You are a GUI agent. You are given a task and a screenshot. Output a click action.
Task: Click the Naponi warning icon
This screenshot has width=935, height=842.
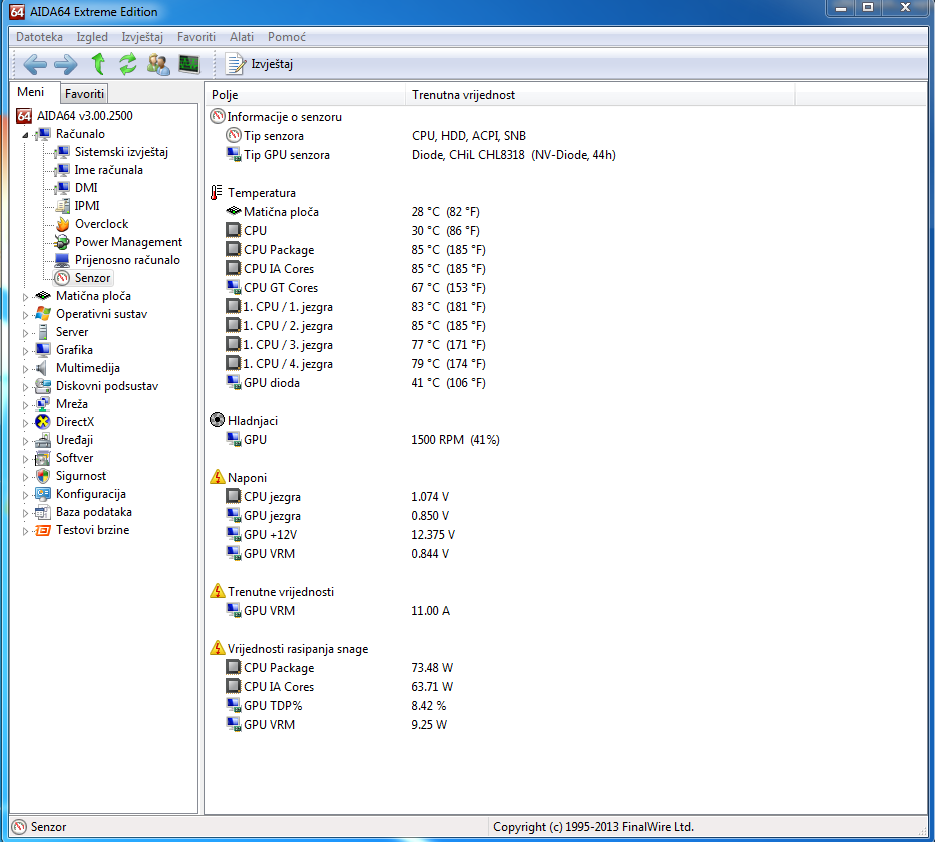point(218,477)
